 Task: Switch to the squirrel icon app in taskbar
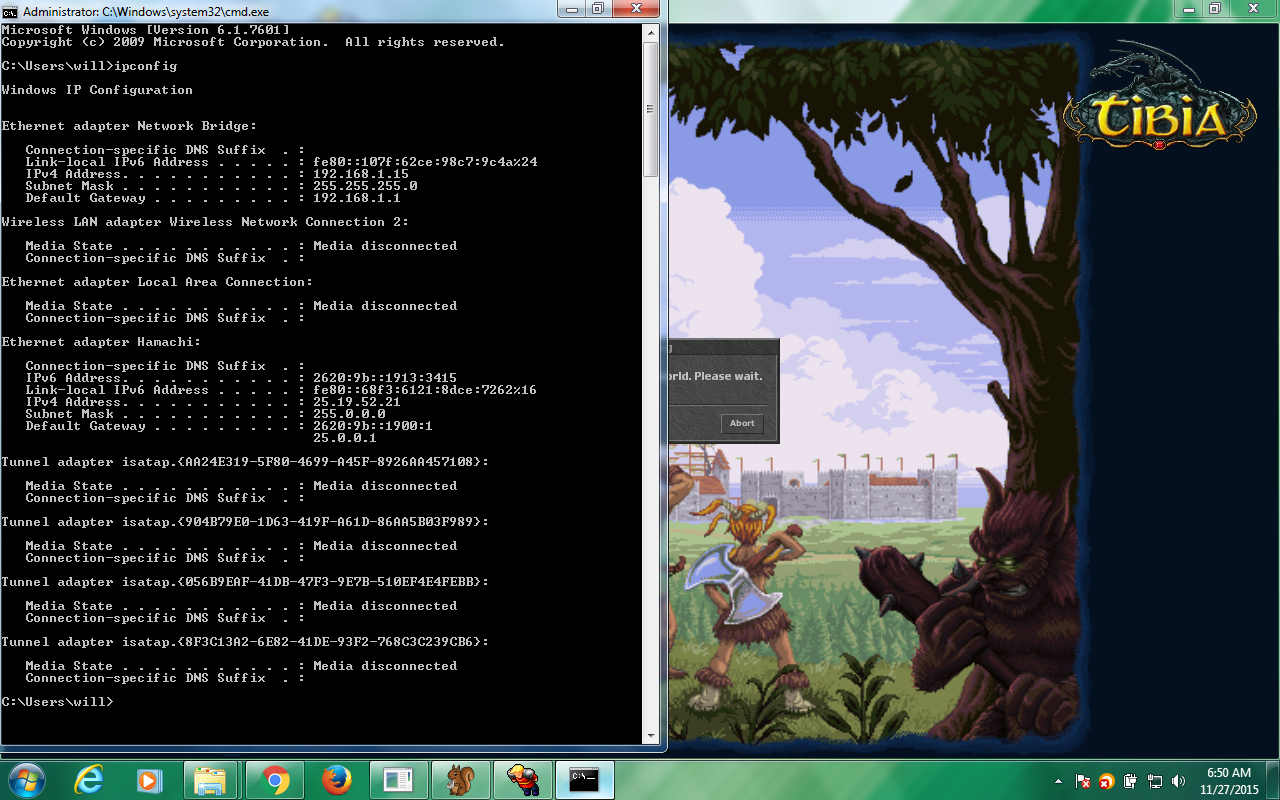pos(460,780)
